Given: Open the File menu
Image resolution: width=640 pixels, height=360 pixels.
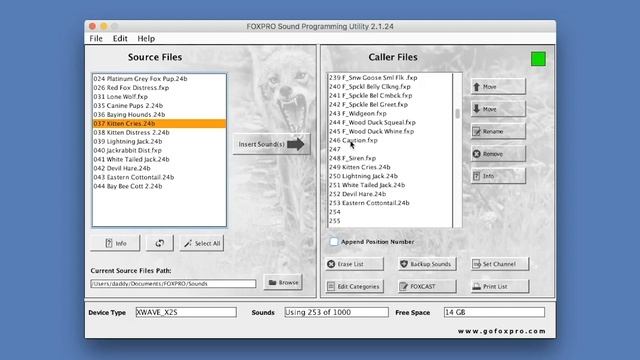Looking at the screenshot, I should pyautogui.click(x=96, y=38).
